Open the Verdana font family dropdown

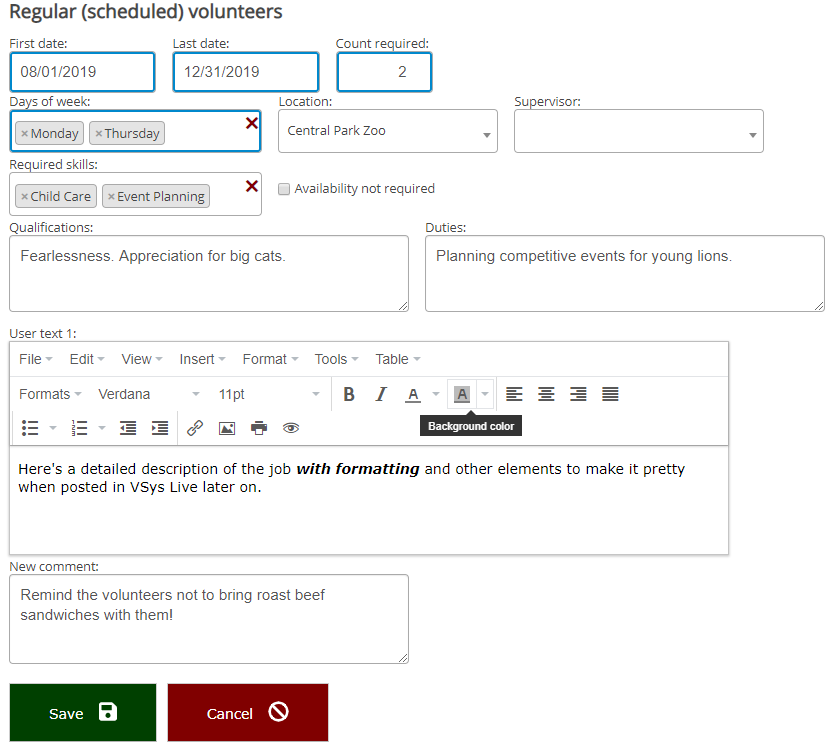coord(148,394)
